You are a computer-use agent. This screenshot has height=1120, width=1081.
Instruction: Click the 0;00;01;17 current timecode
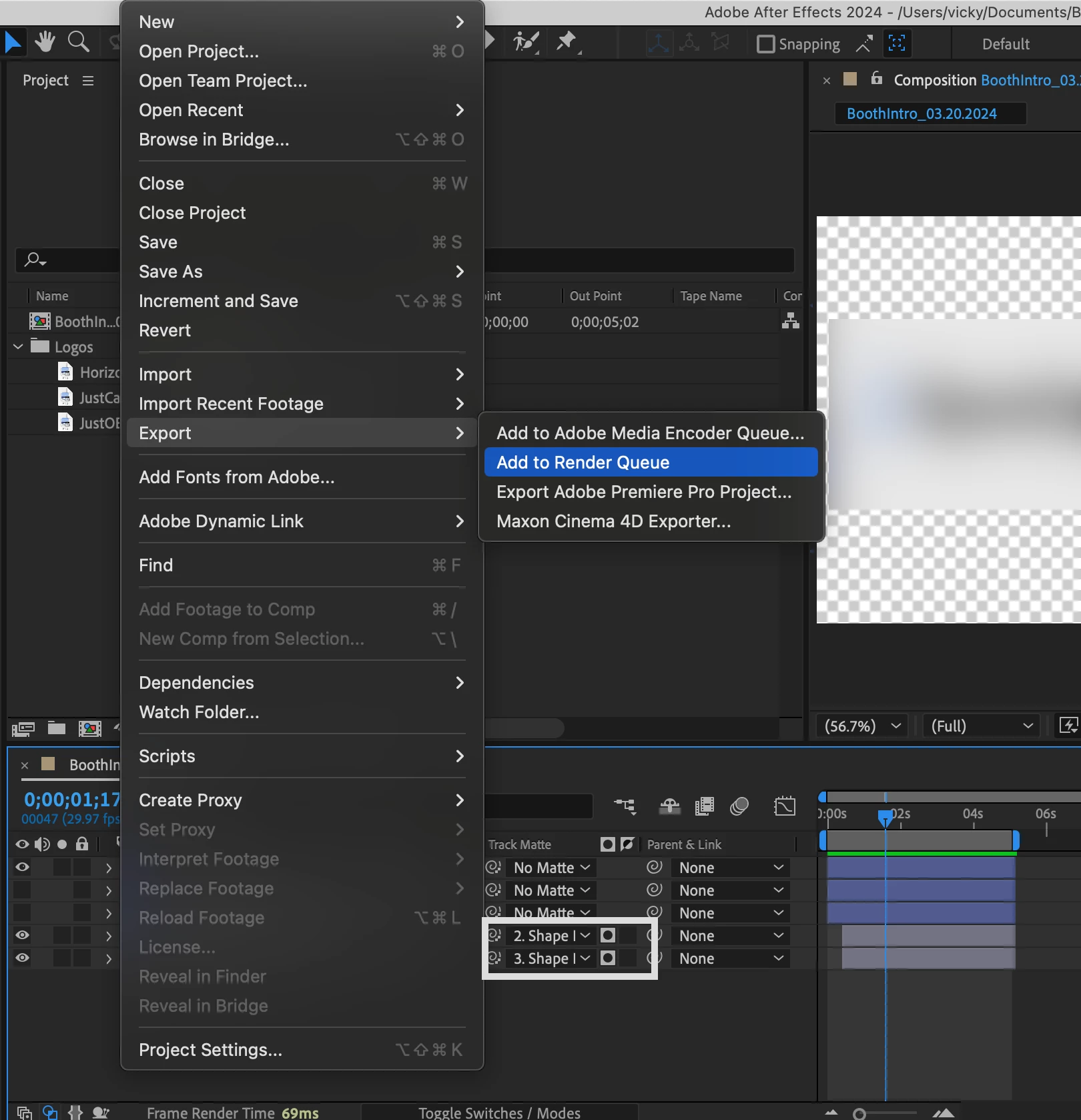(x=71, y=799)
